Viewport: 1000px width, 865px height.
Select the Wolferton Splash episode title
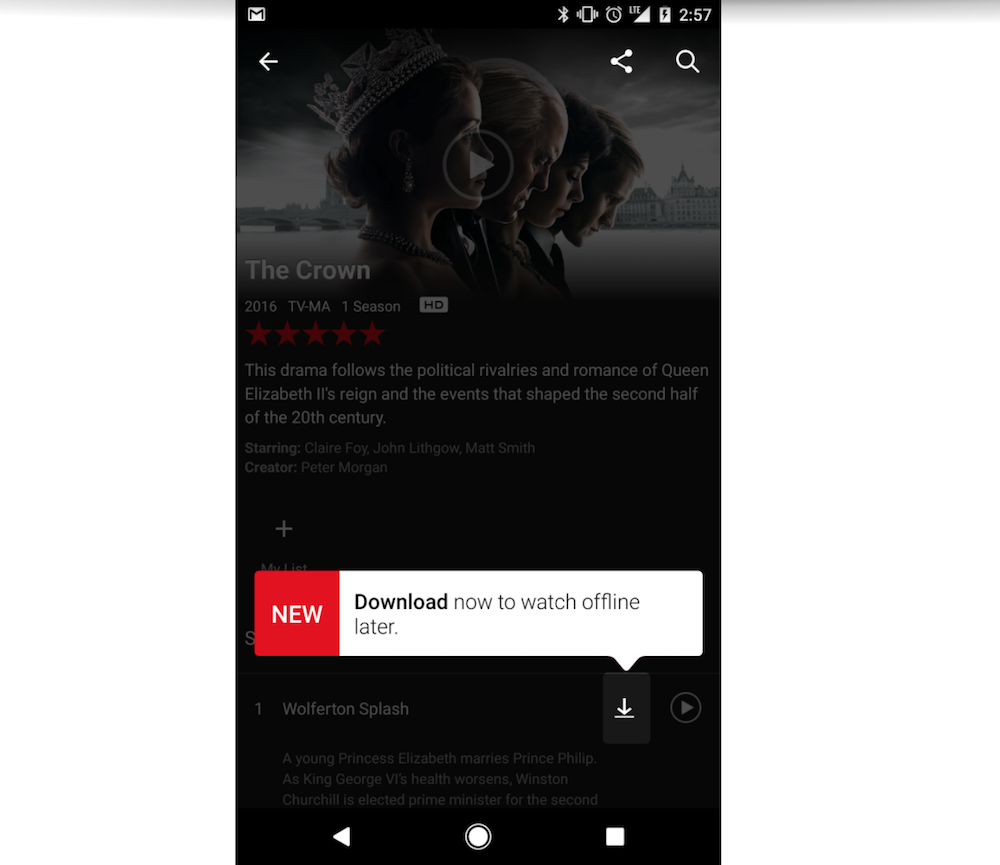346,709
